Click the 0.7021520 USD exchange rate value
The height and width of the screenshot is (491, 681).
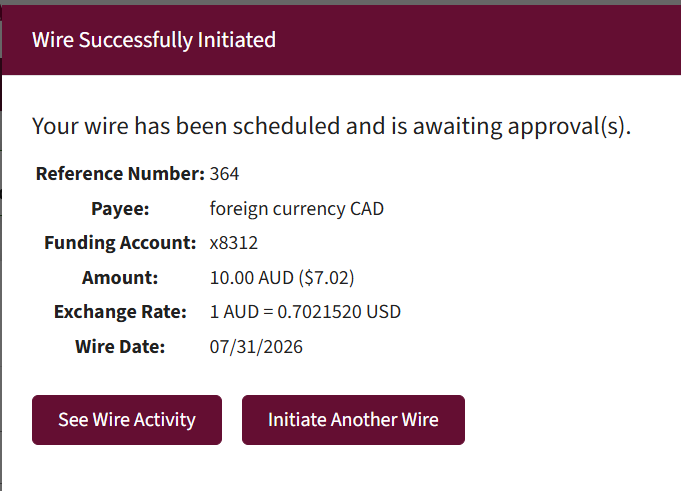coord(339,312)
